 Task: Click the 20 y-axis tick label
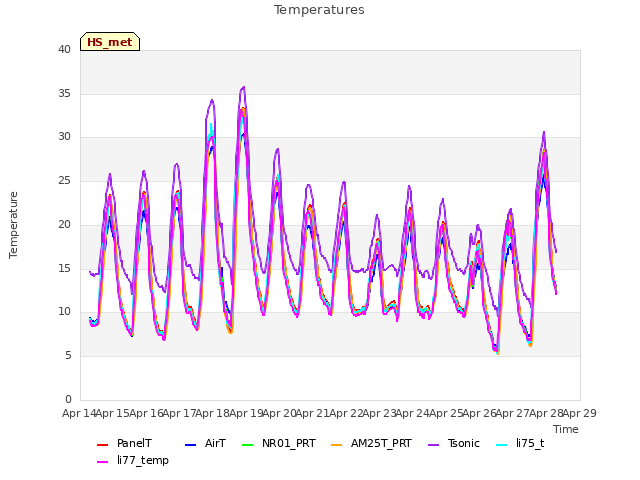(x=64, y=224)
